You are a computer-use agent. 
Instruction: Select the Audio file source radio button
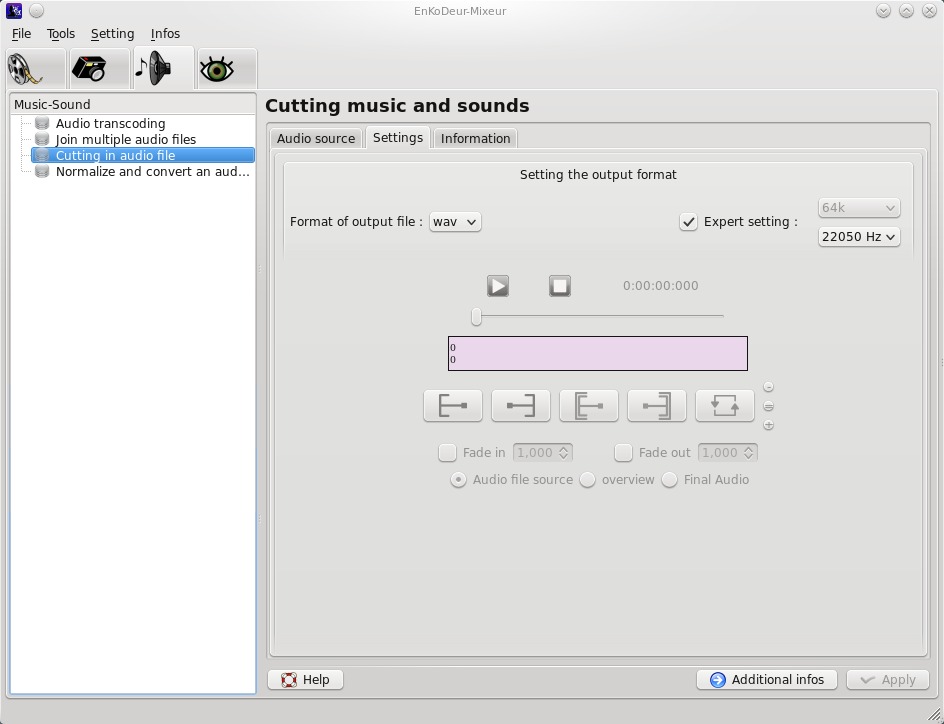click(458, 480)
